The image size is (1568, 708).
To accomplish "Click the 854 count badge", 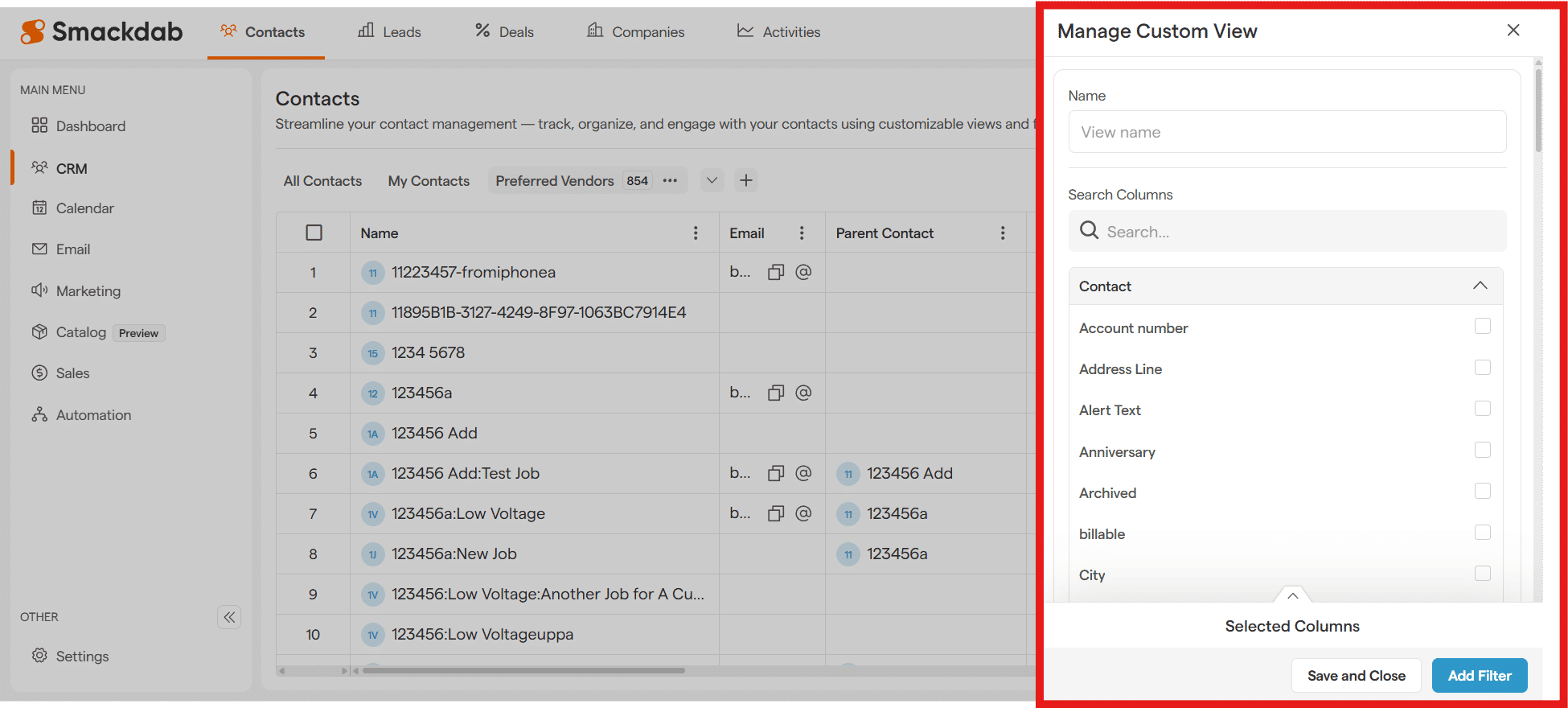I will [x=638, y=181].
